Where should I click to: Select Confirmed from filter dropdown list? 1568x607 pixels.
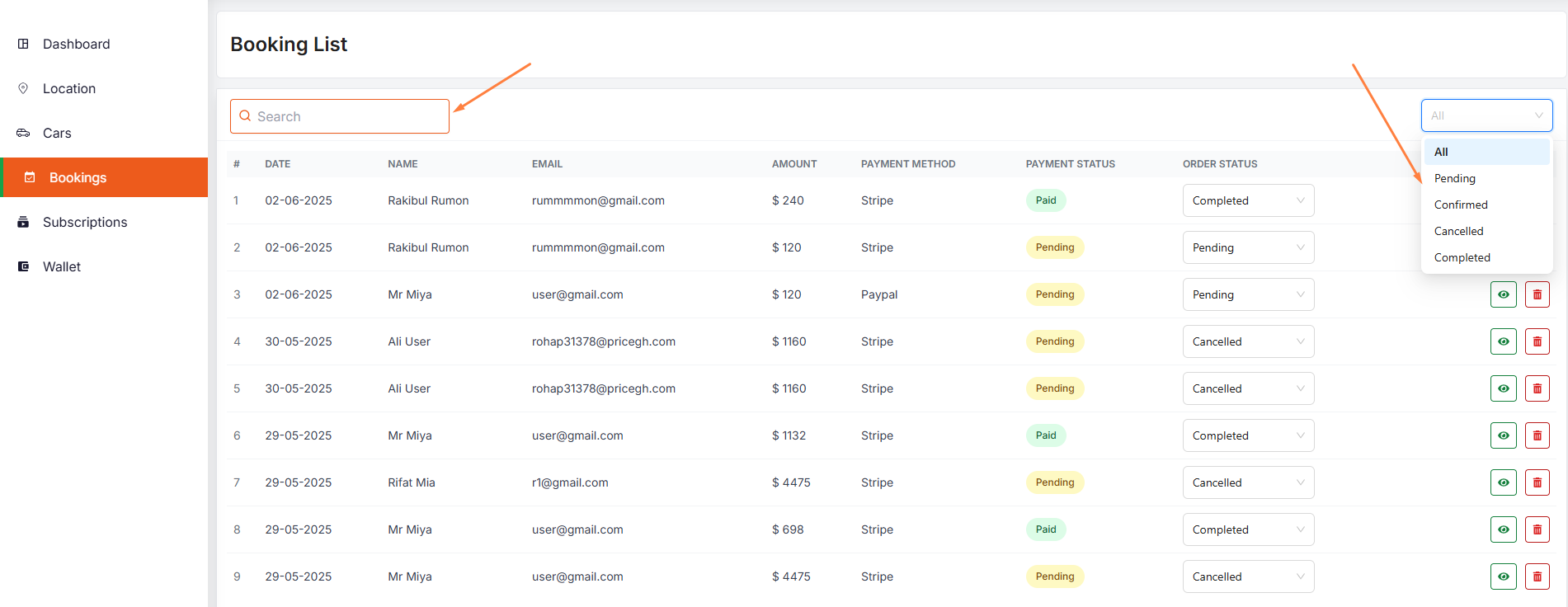pos(1461,205)
